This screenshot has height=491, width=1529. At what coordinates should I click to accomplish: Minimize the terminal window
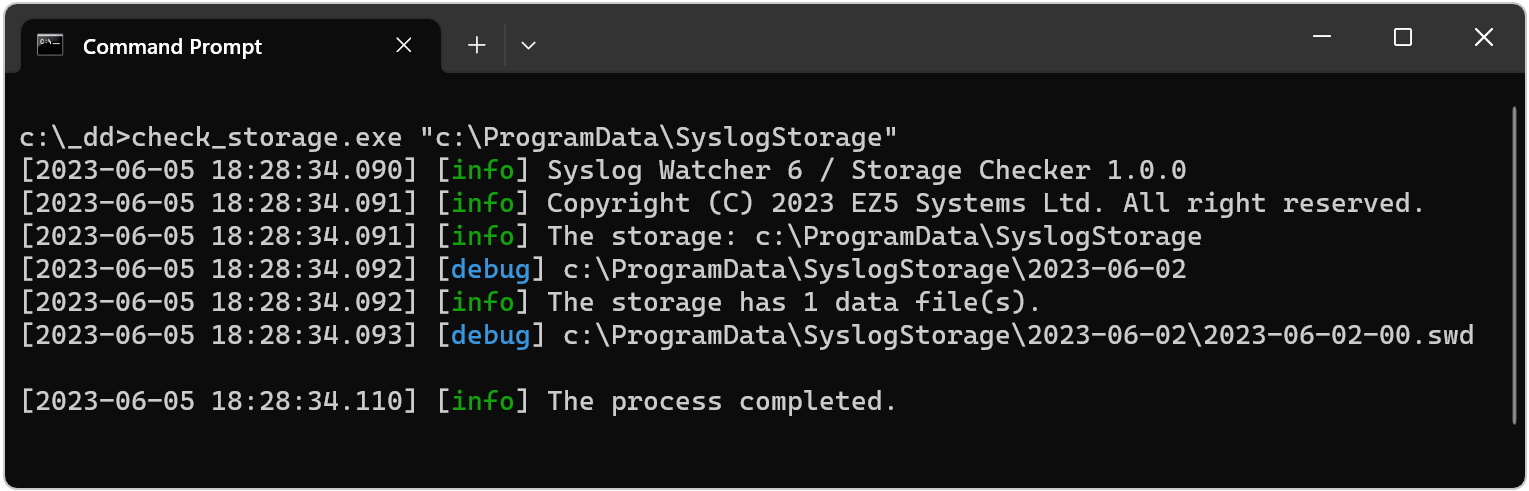[x=1323, y=38]
